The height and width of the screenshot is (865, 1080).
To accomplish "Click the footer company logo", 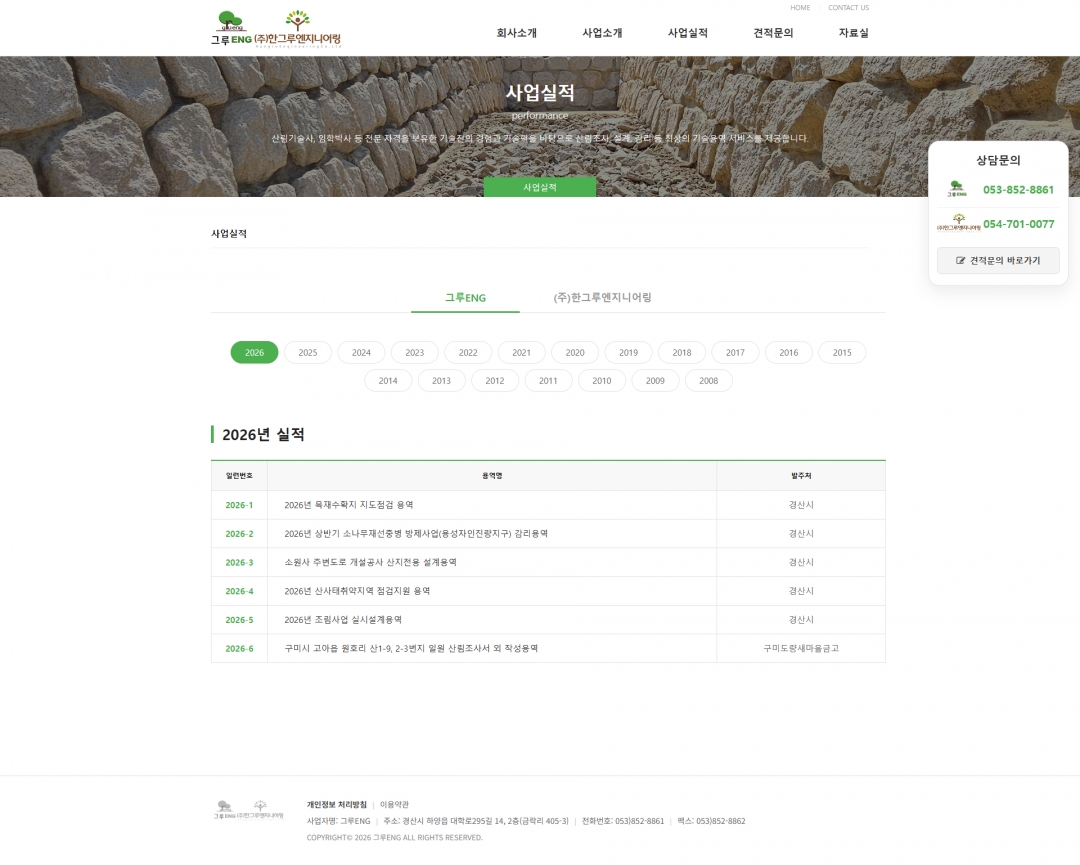I will point(248,810).
